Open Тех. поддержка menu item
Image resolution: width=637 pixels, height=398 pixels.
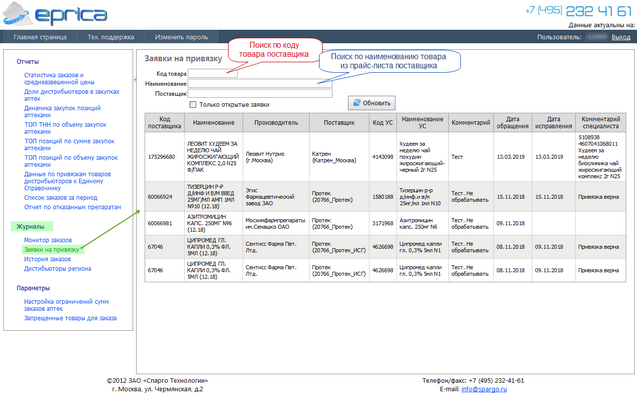click(x=110, y=37)
